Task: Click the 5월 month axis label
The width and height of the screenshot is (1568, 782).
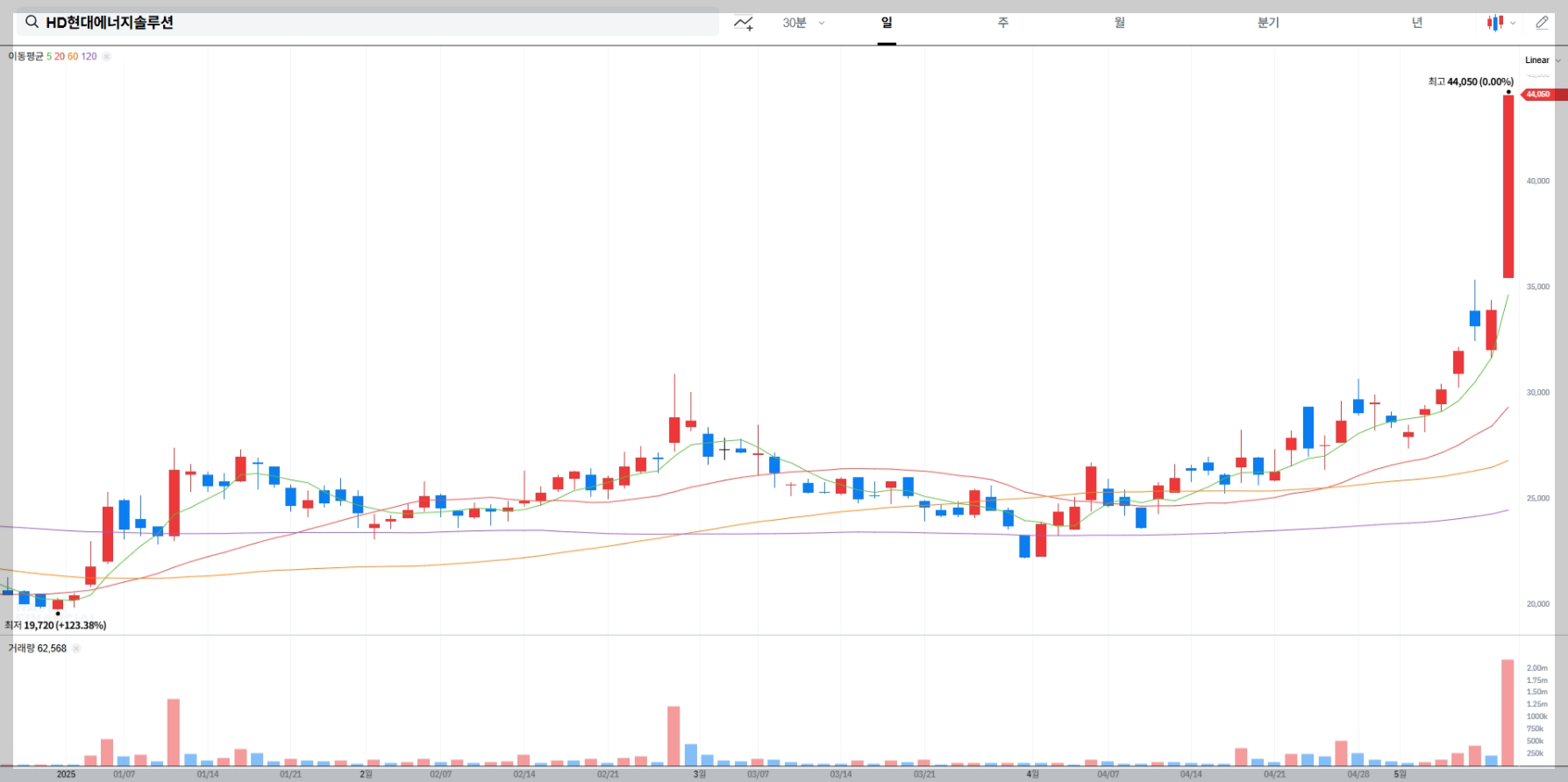Action: pos(1400,774)
